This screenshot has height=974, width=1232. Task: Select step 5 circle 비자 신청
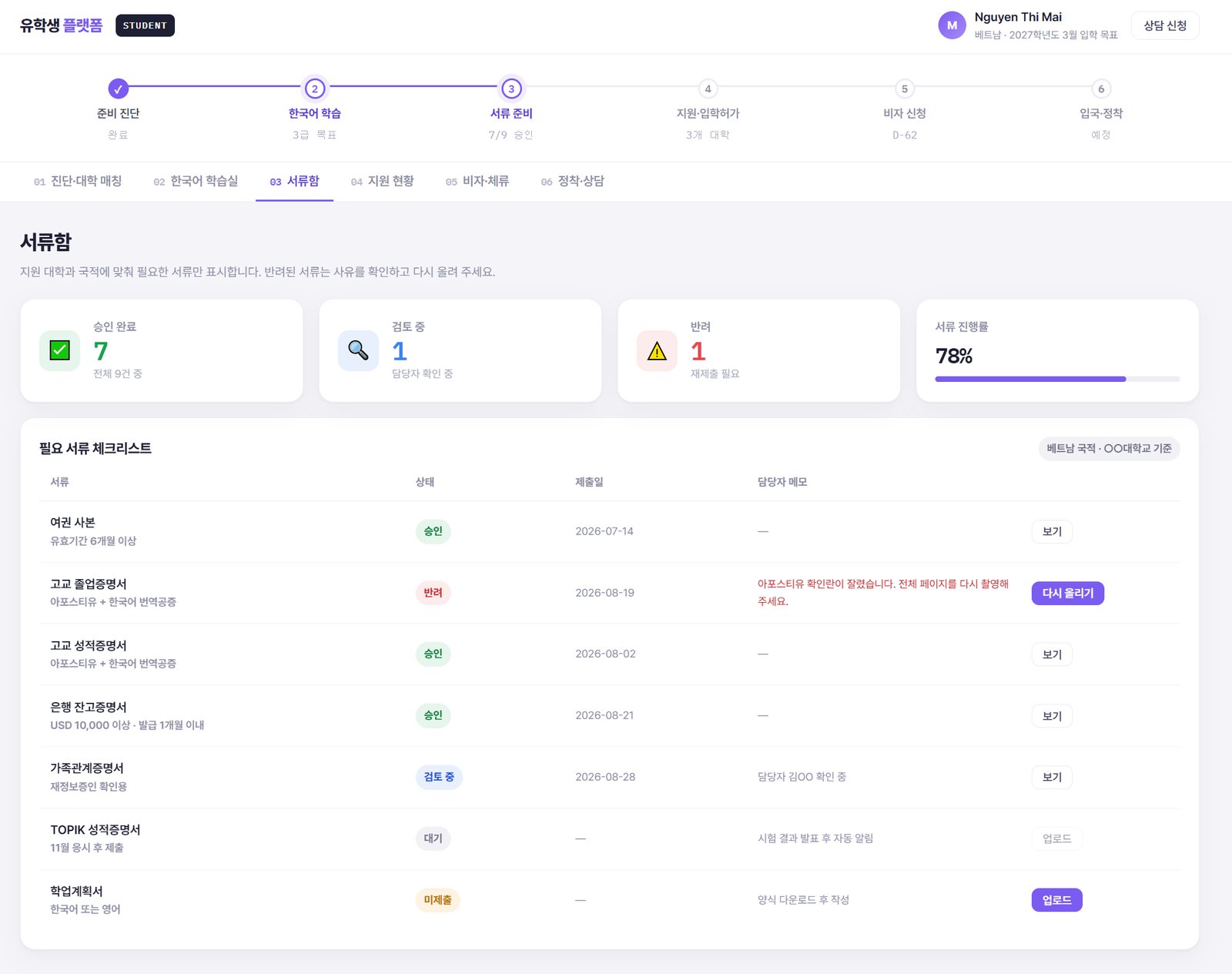905,89
